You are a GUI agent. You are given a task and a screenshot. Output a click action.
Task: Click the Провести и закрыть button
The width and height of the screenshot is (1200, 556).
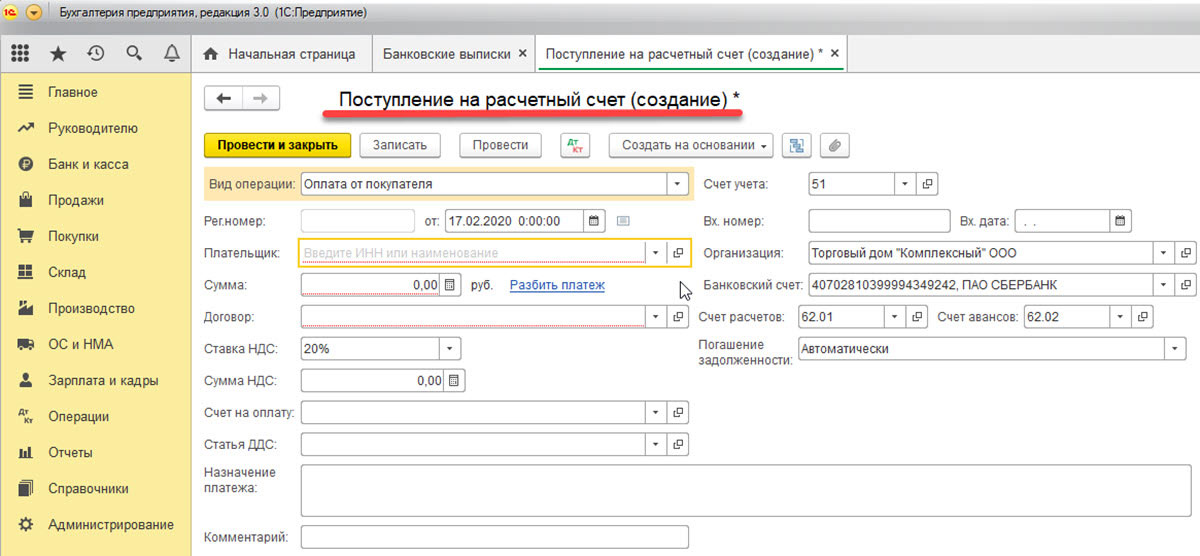point(277,145)
